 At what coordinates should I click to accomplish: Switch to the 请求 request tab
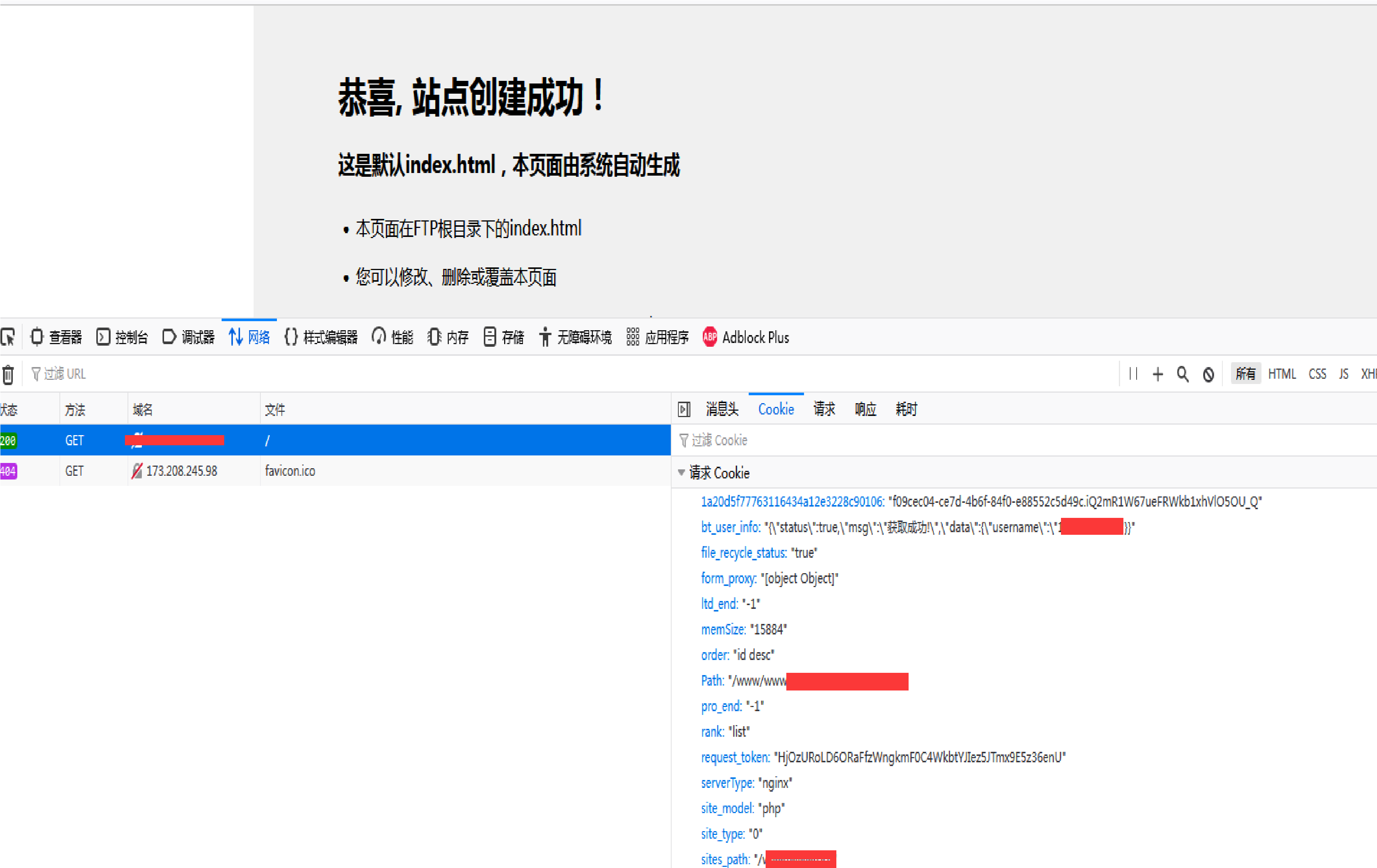tap(825, 410)
